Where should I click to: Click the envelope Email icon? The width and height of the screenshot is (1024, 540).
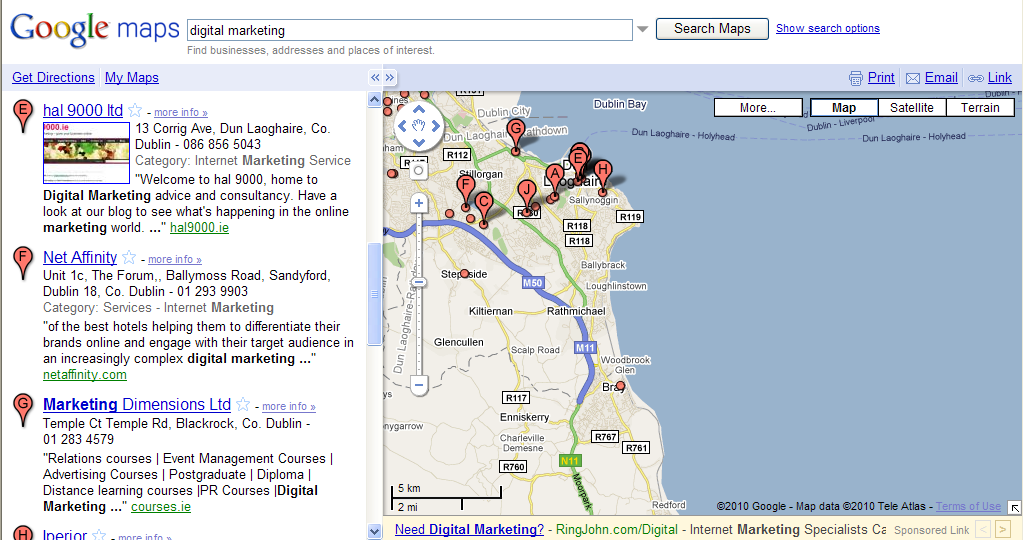(x=913, y=78)
